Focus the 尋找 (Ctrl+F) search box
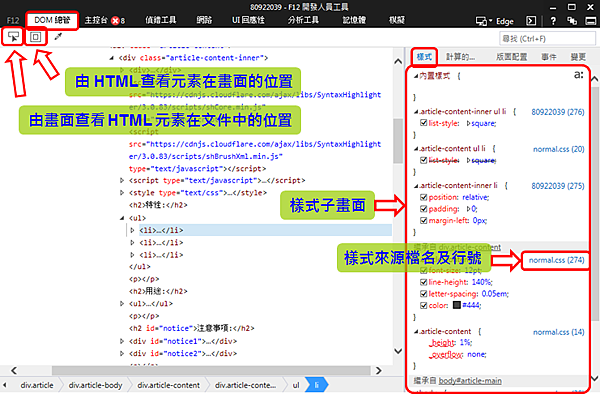 tap(547, 39)
